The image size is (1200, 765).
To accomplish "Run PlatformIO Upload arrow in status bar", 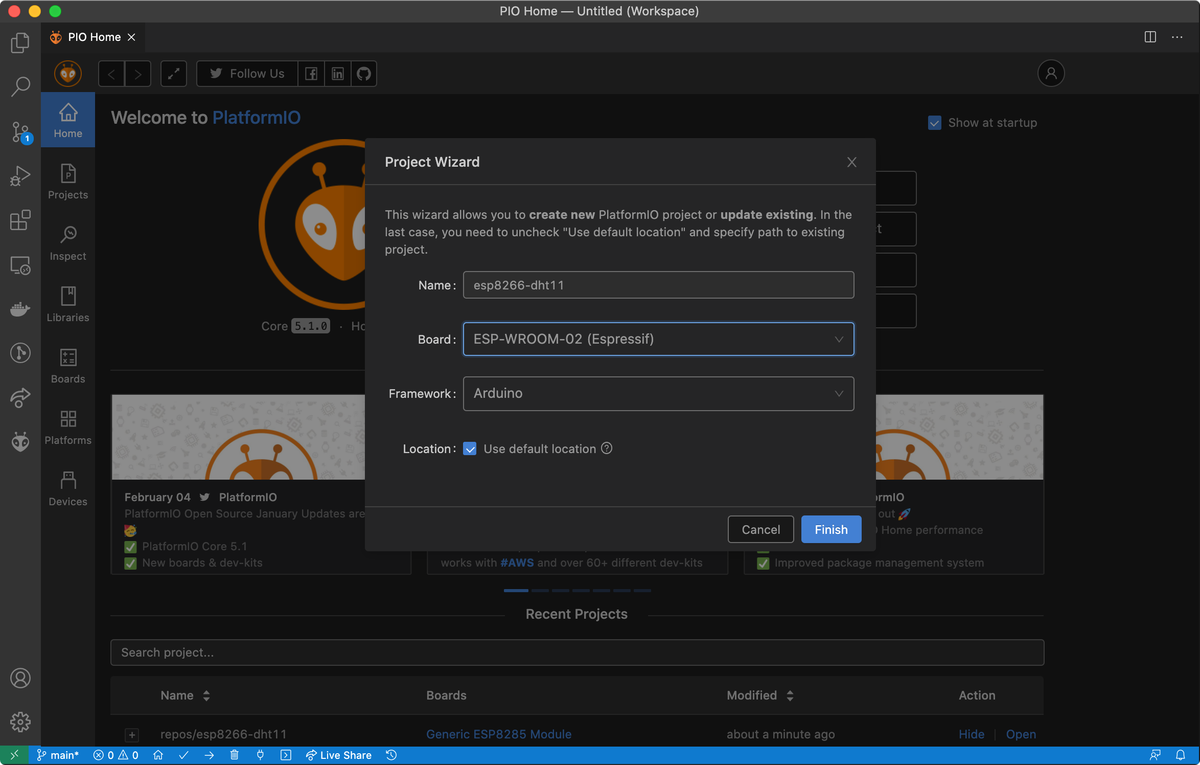I will point(209,755).
